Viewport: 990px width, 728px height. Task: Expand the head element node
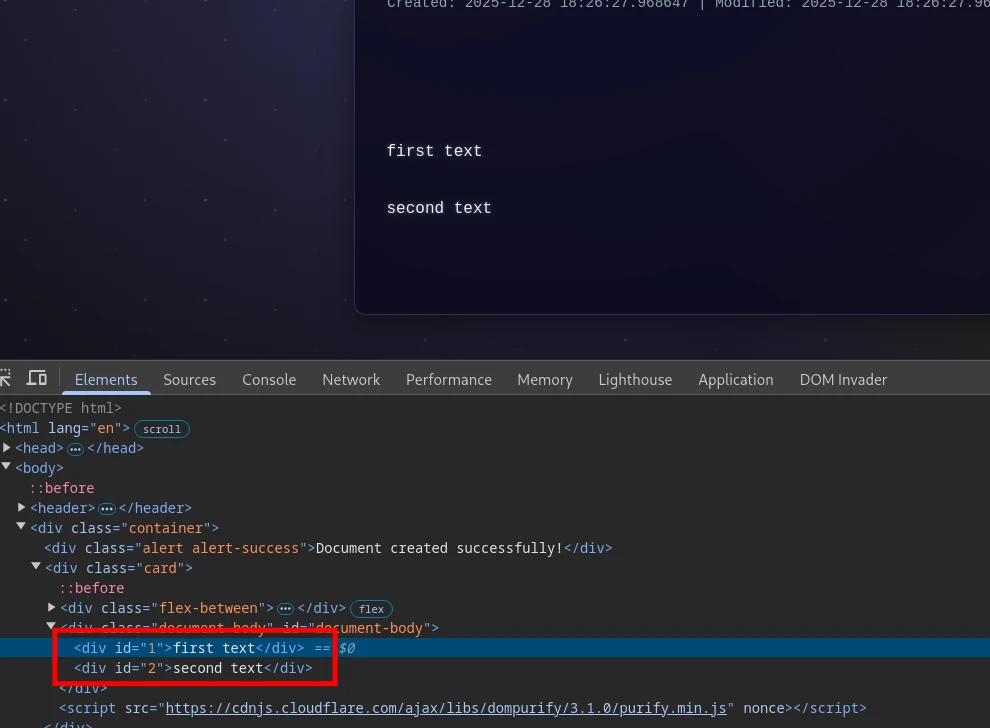pyautogui.click(x=7, y=448)
